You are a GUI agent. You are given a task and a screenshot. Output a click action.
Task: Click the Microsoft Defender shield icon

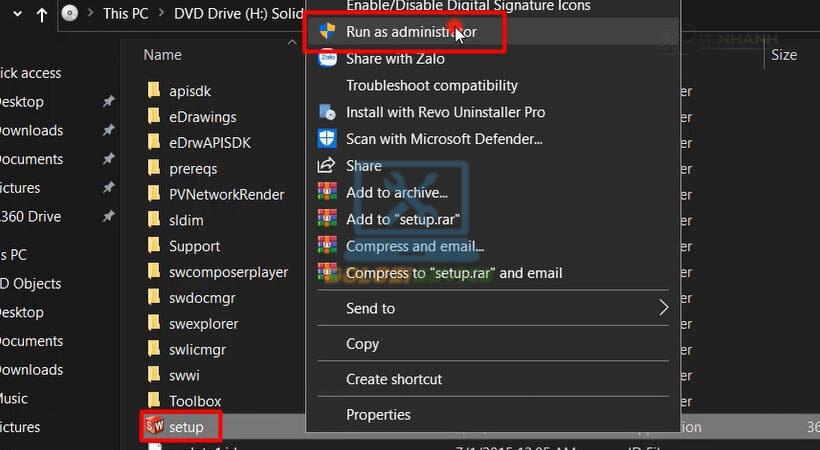pos(327,139)
